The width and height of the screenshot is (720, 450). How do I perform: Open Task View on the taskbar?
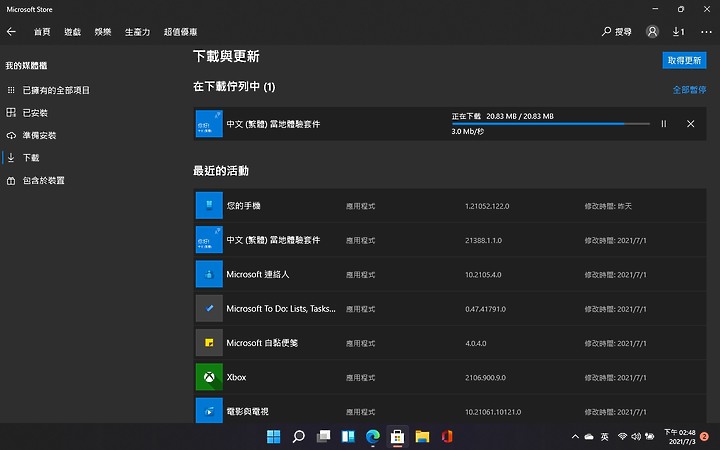(323, 436)
